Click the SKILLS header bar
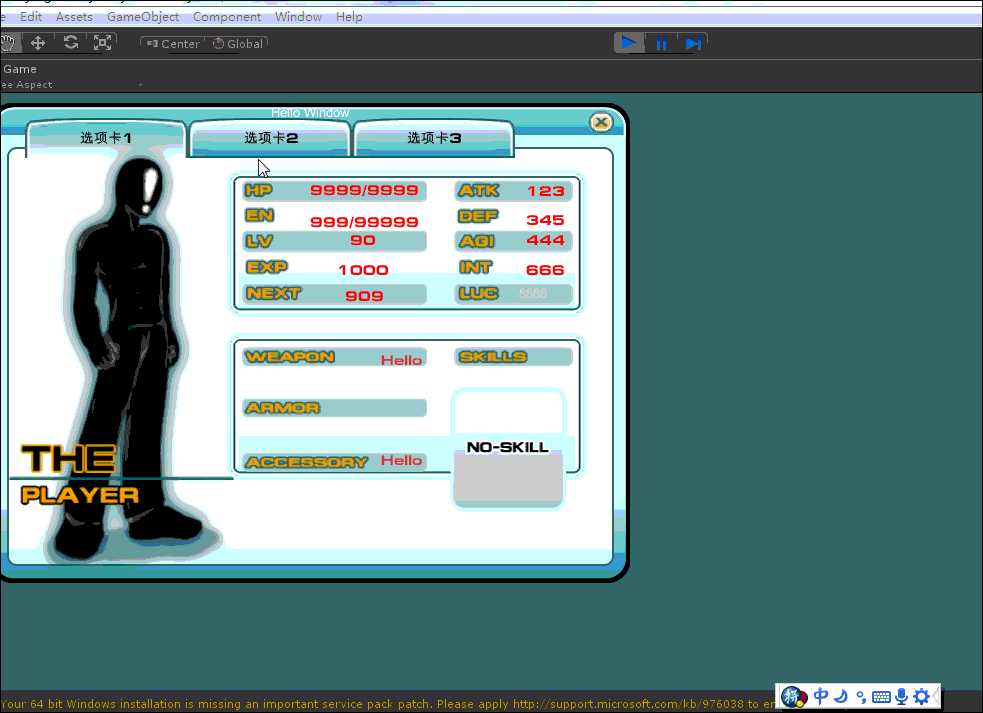This screenshot has width=983, height=713. click(x=513, y=357)
